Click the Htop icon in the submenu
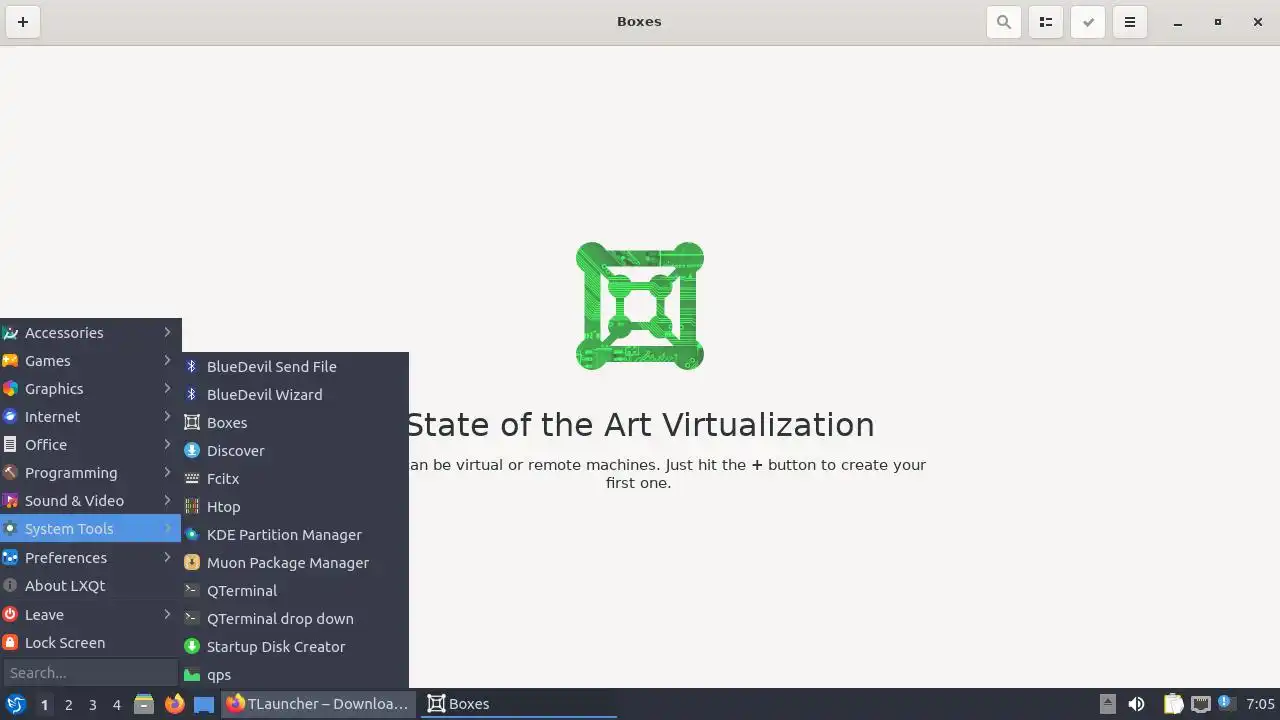 click(192, 507)
